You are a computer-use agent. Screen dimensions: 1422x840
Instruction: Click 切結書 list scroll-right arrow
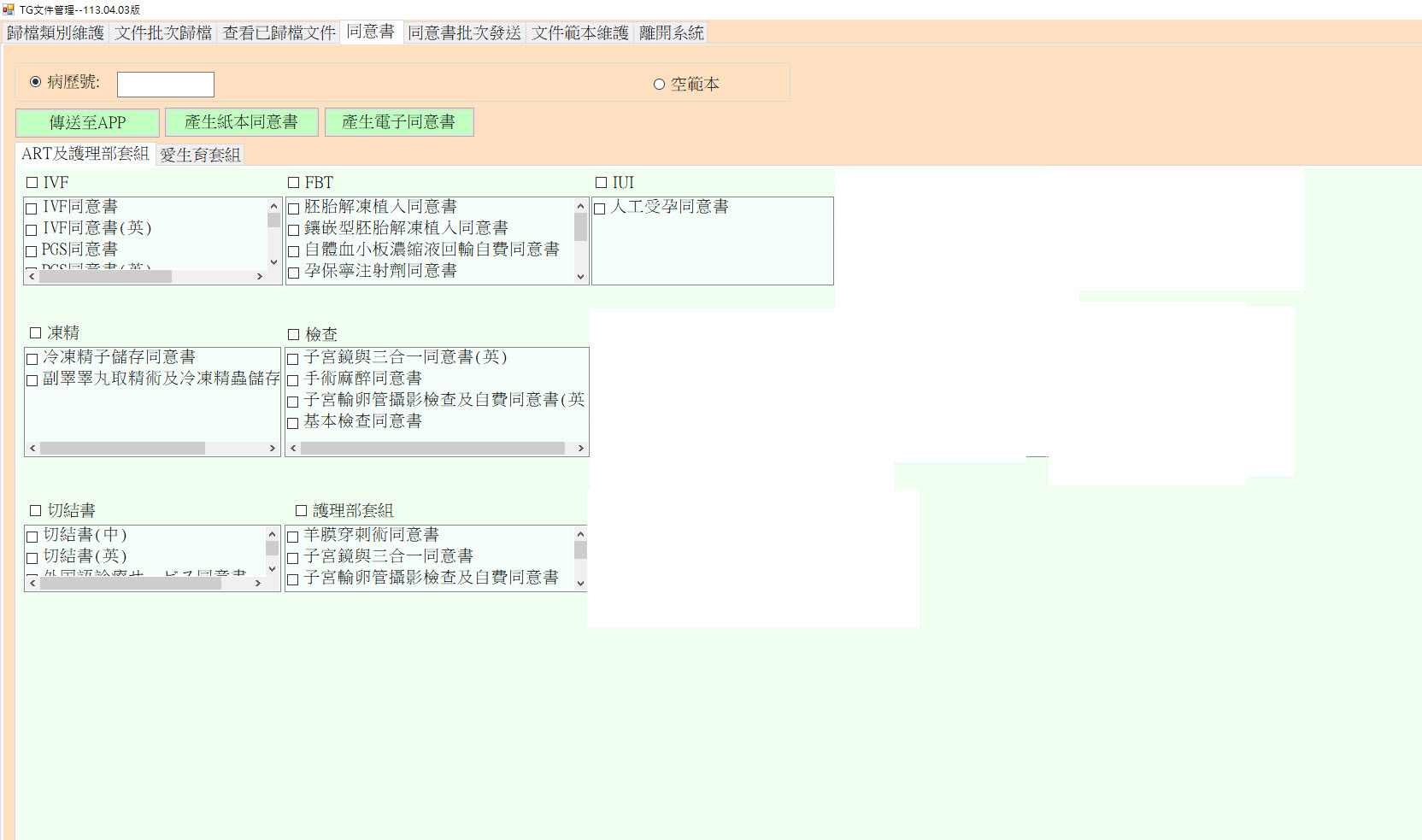258,583
